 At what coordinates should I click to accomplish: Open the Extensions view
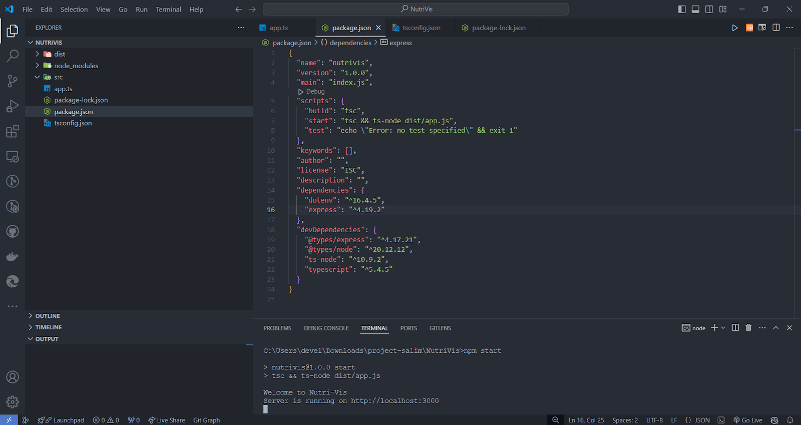(x=12, y=131)
